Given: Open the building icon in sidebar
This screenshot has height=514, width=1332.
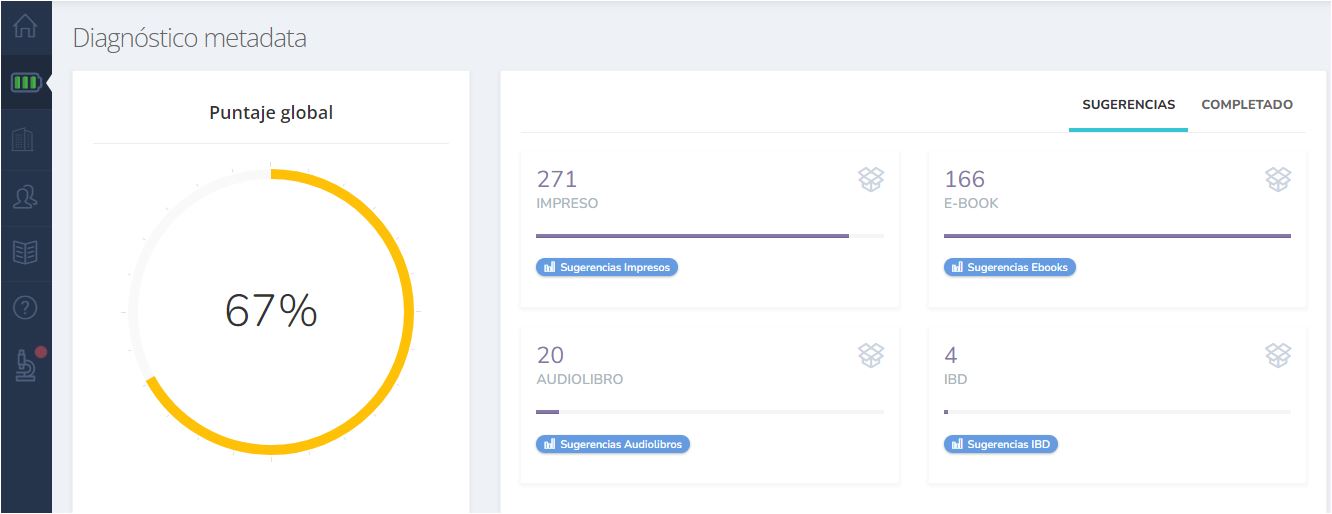Looking at the screenshot, I should [24, 140].
